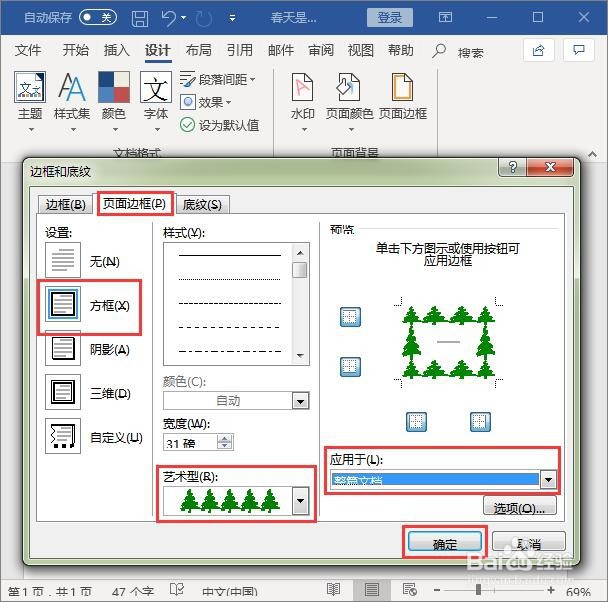Image resolution: width=608 pixels, height=602 pixels.
Task: Toggle the AutoSave switch
Action: [98, 17]
